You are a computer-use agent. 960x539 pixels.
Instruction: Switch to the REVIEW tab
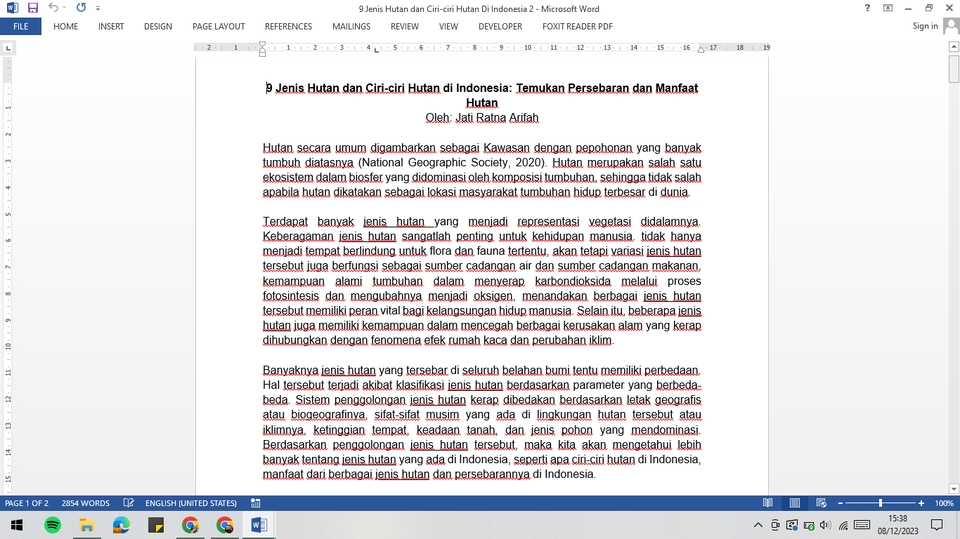click(405, 26)
